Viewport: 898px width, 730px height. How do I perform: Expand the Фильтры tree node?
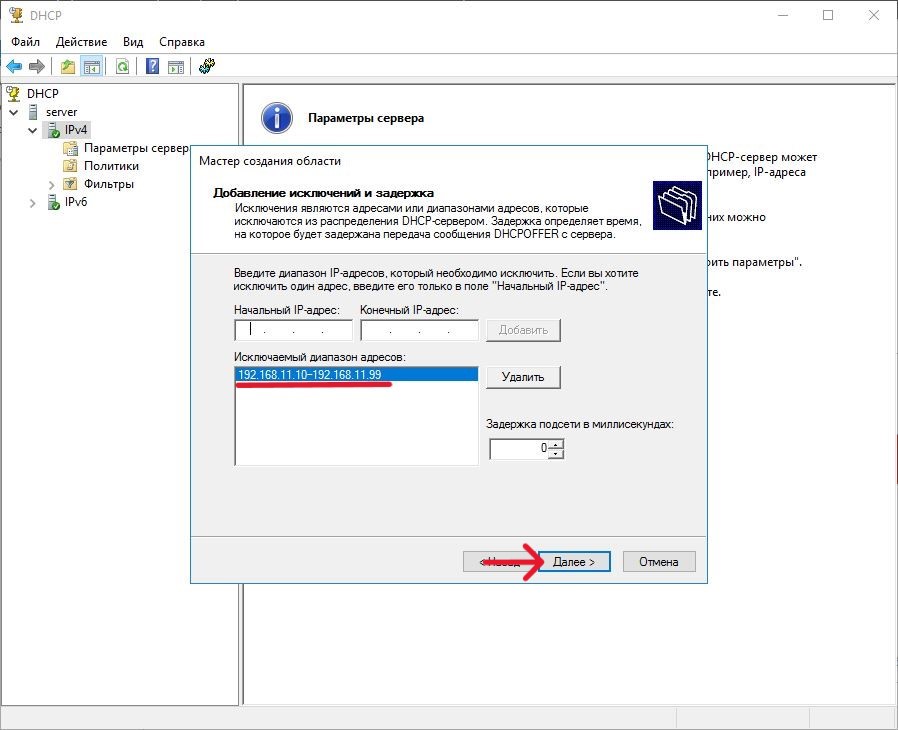click(52, 184)
